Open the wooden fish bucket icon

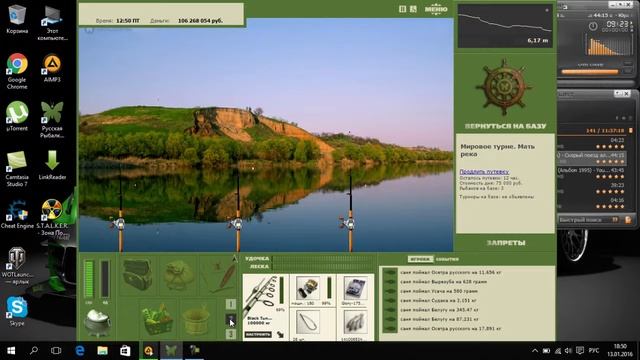(x=196, y=321)
